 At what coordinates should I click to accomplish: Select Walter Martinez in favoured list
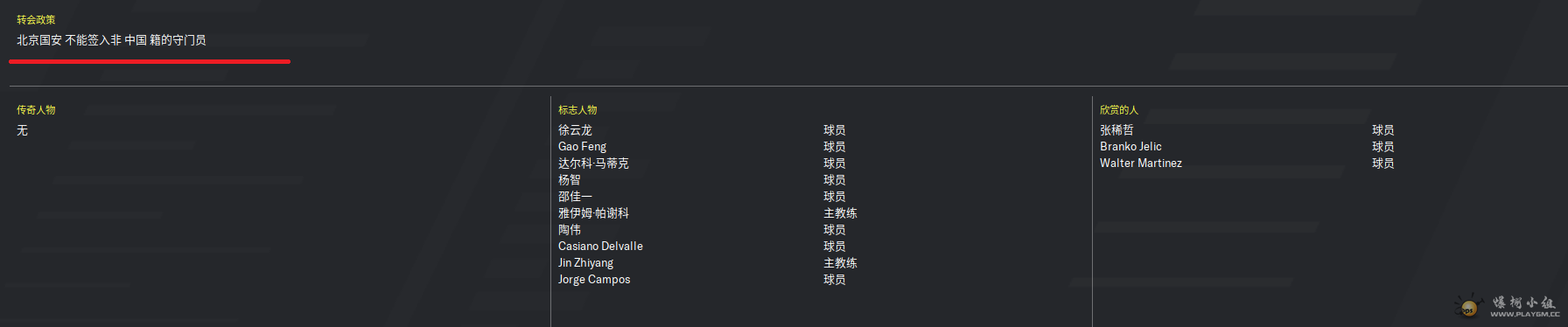pos(1141,163)
